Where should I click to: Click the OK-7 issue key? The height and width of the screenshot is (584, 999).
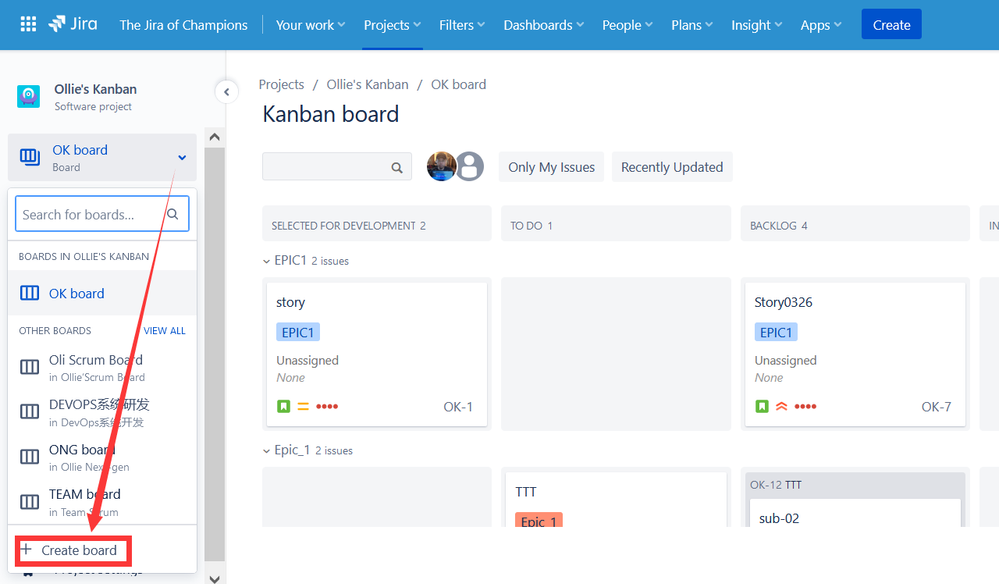click(x=936, y=406)
